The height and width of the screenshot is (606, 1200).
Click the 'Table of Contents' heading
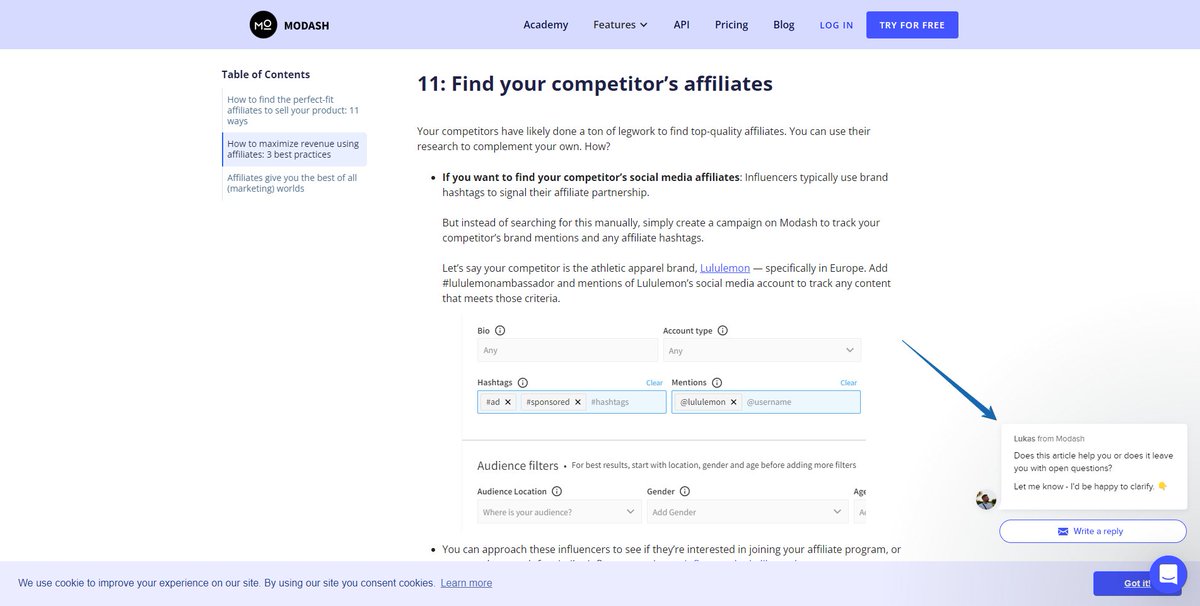click(x=266, y=74)
